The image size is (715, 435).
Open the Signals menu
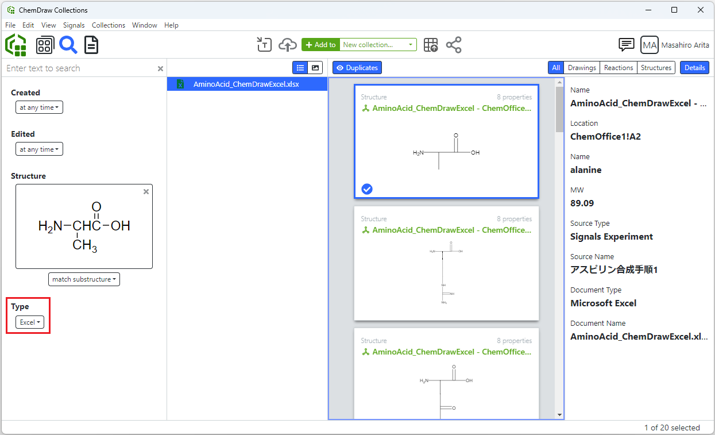[74, 25]
